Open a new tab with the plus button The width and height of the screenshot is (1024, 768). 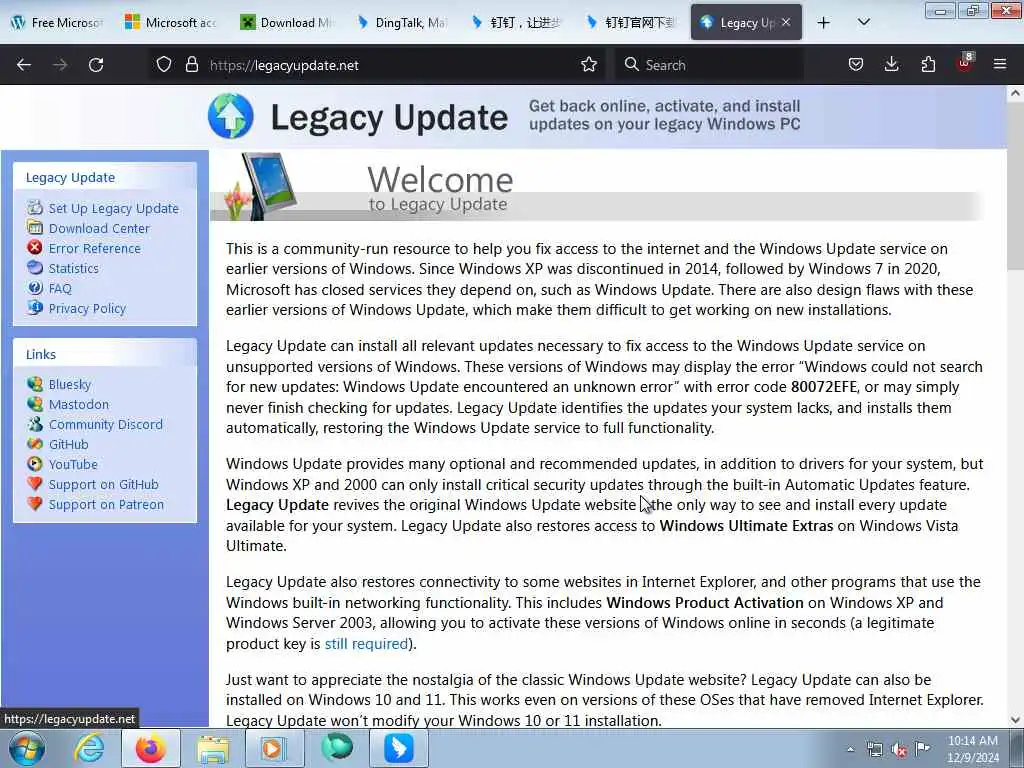pos(824,23)
